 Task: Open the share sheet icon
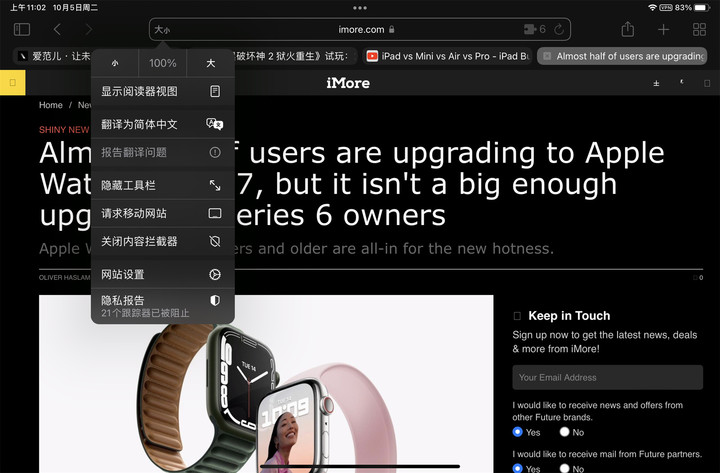click(628, 30)
